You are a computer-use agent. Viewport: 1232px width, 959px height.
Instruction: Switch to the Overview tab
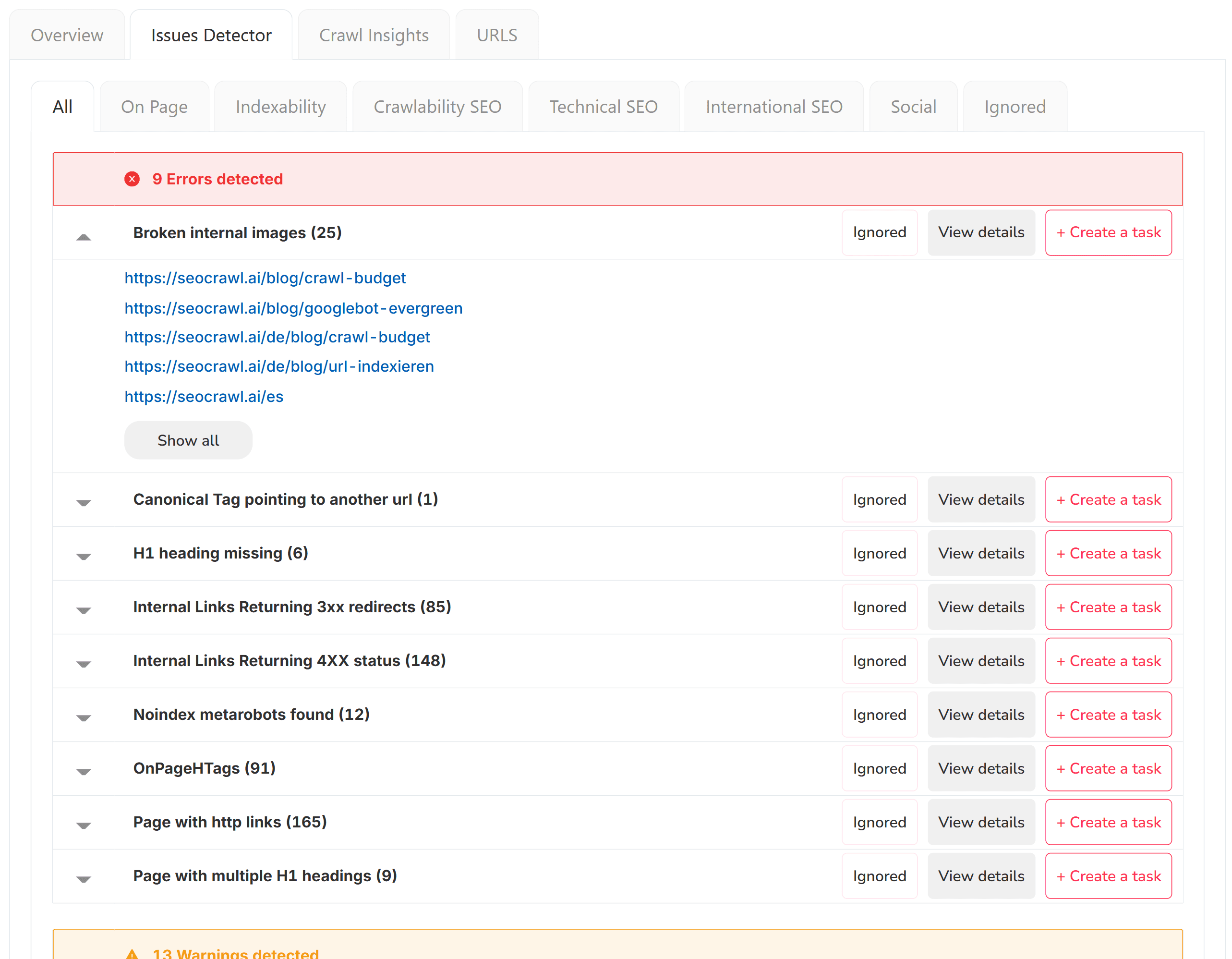tap(67, 35)
